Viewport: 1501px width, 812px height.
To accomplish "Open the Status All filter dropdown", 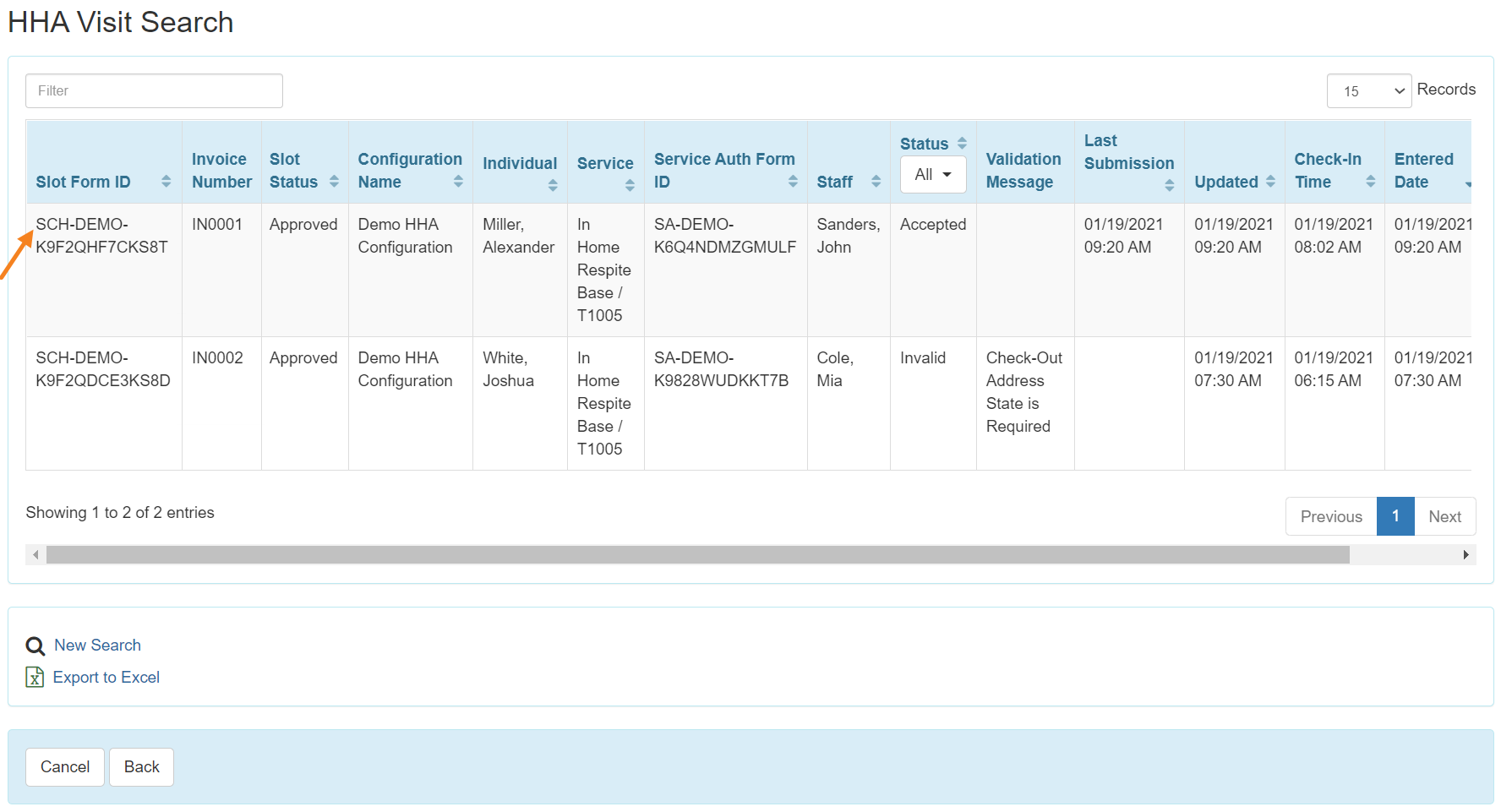I will (932, 175).
